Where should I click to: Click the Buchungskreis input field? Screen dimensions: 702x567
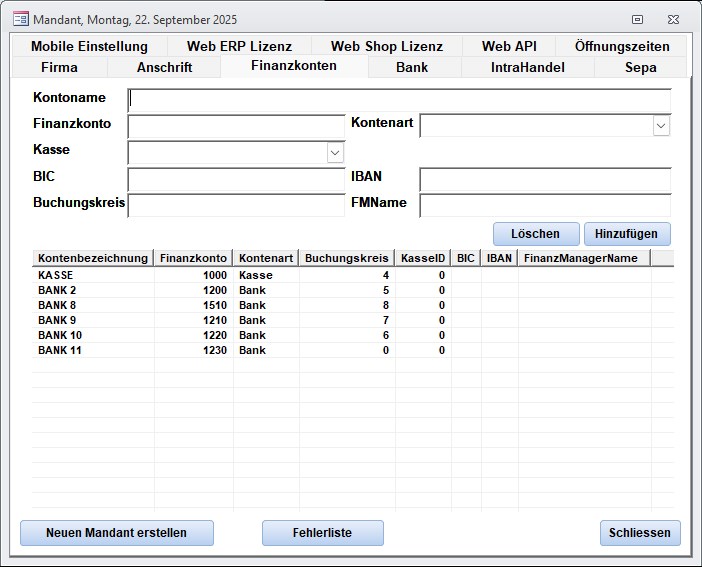236,205
